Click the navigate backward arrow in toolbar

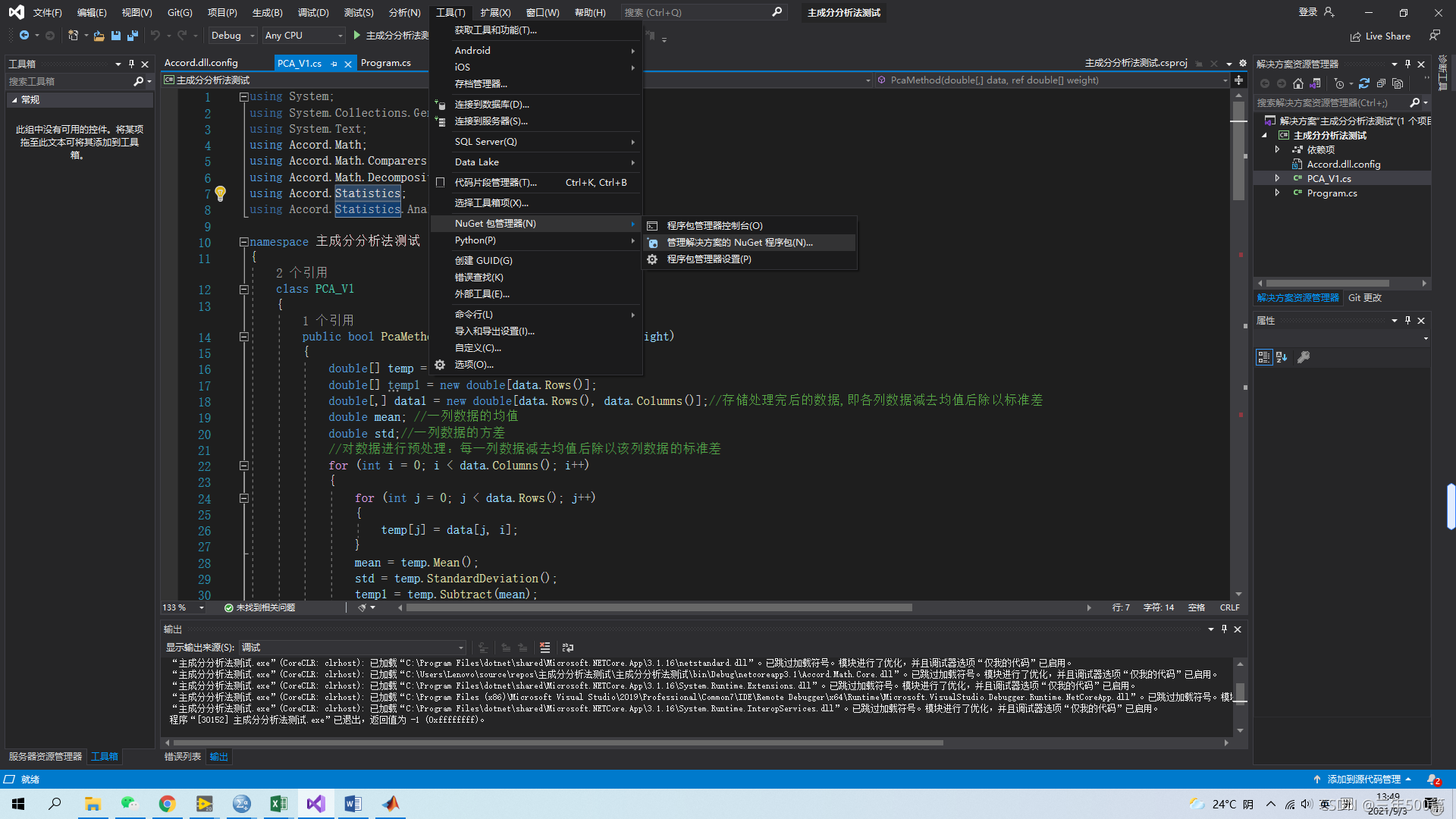24,35
